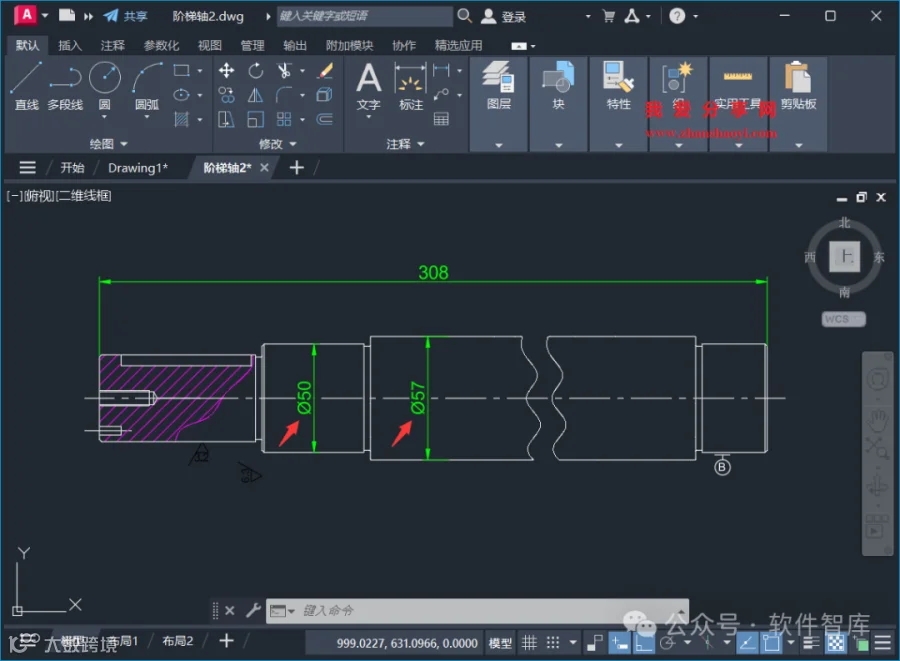Open the Text (文字) dropdown arrow
The image size is (900, 661).
368,117
